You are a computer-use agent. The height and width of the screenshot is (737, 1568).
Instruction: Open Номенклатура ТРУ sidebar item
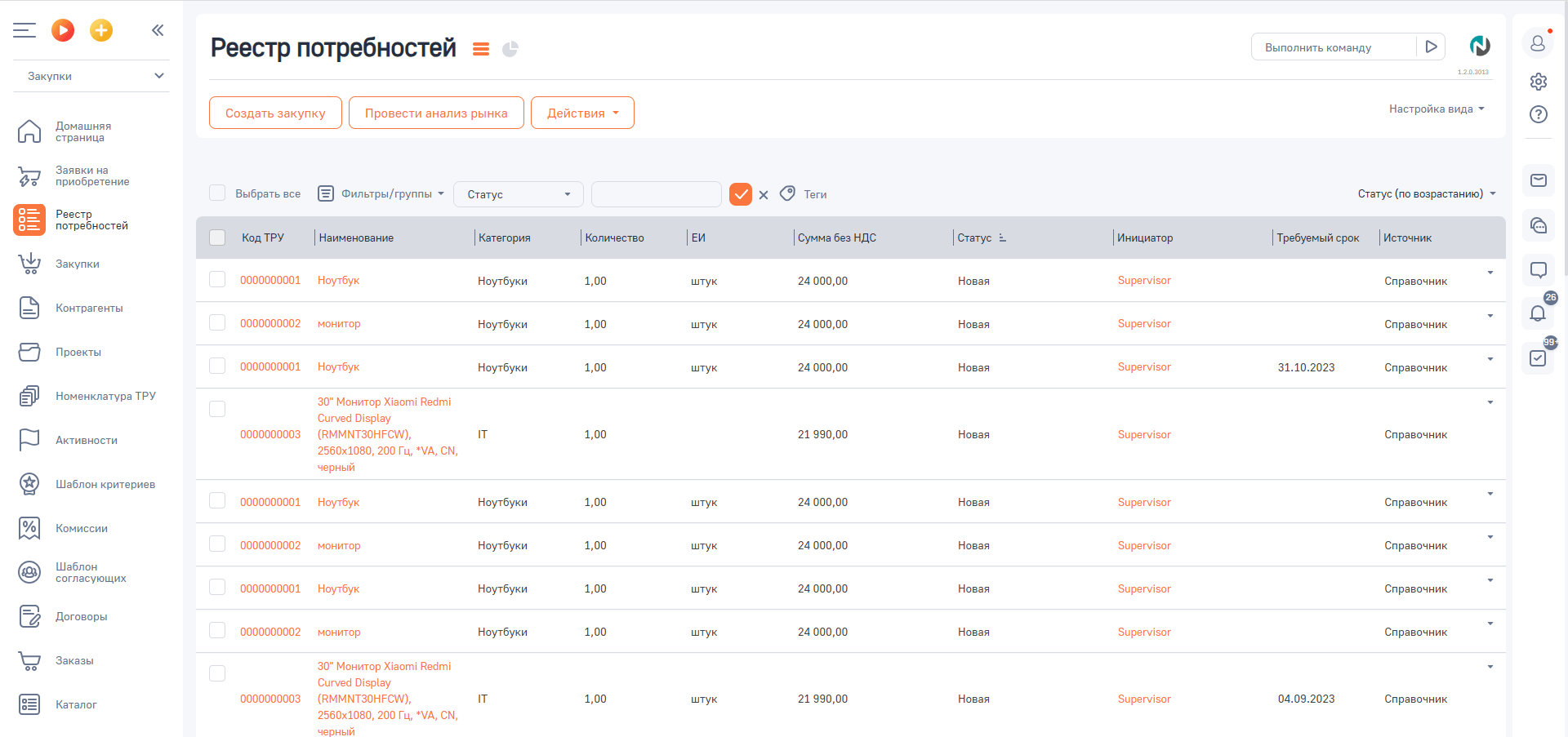click(x=105, y=396)
